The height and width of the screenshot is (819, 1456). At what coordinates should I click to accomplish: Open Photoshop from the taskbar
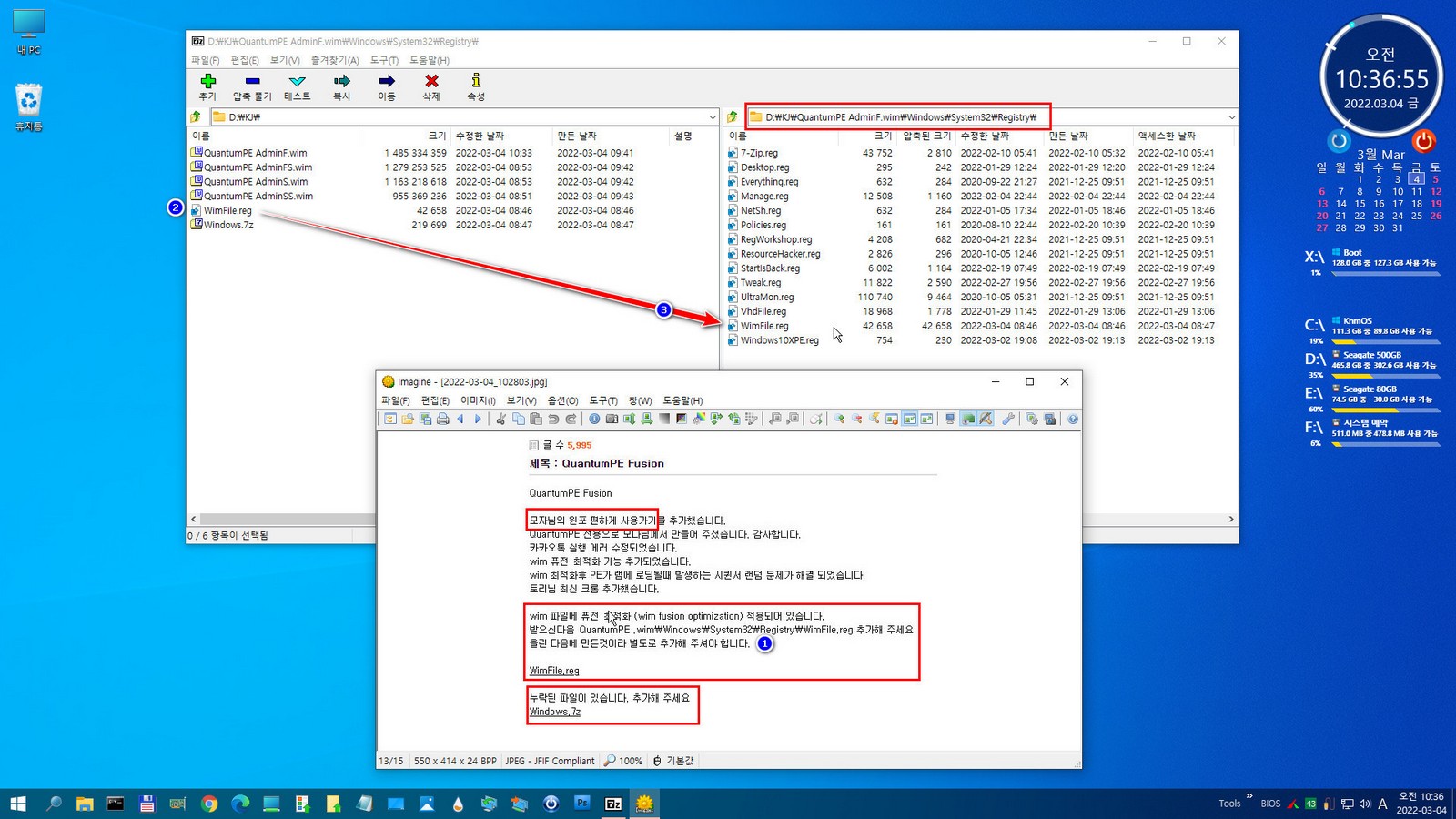pos(582,804)
